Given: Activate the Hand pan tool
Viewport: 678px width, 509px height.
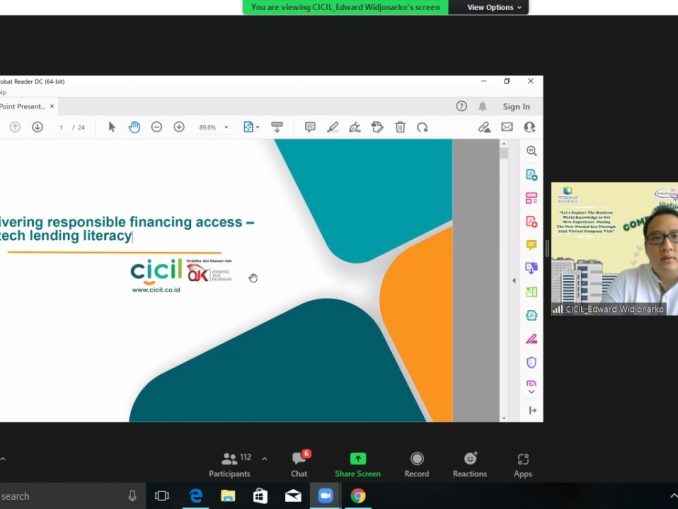Looking at the screenshot, I should coord(134,127).
